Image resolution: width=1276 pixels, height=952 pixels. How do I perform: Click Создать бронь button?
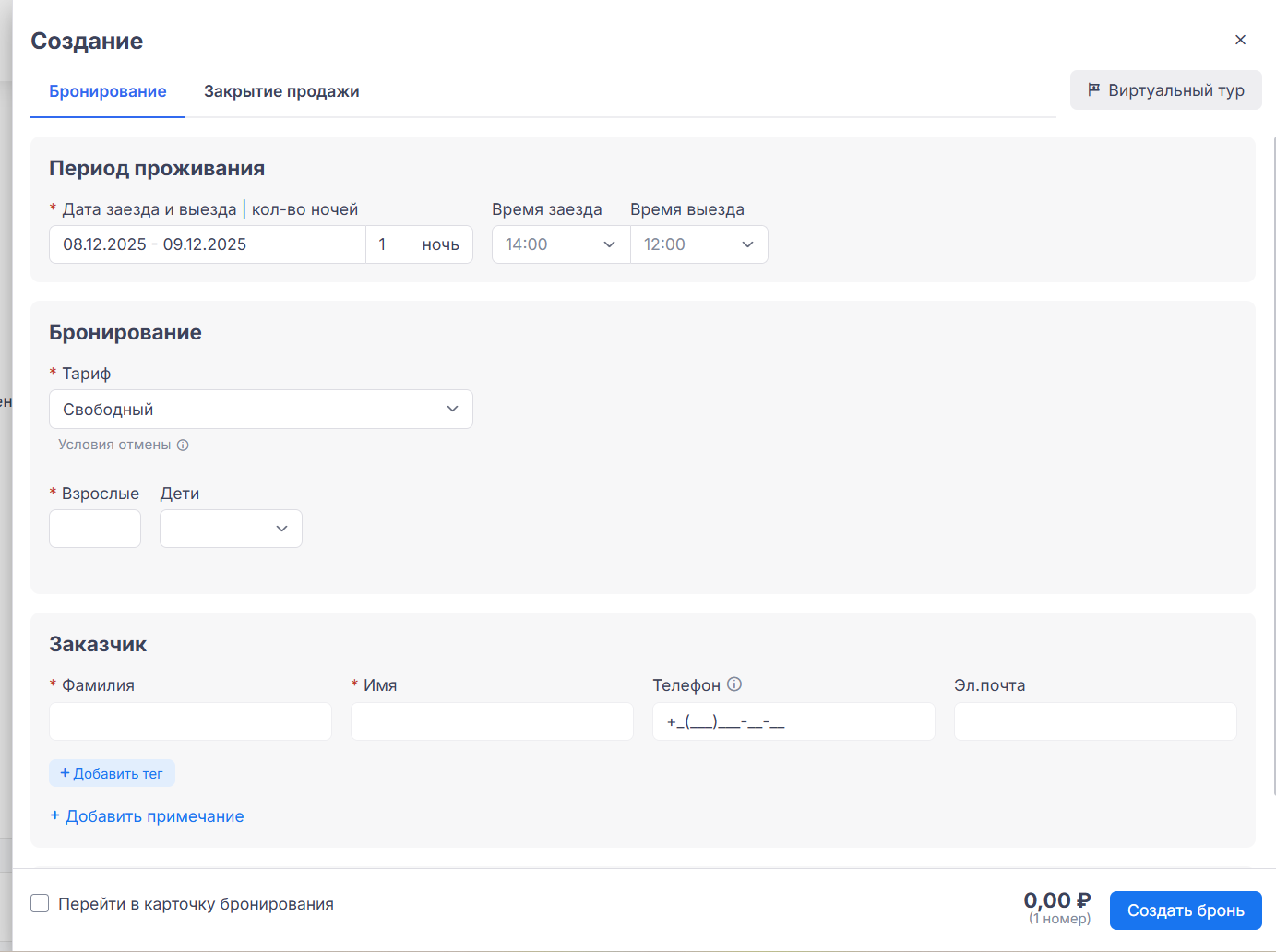click(x=1185, y=910)
